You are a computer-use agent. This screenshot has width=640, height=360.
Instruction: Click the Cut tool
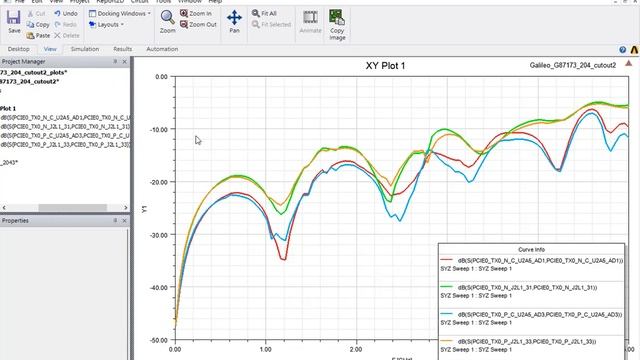pos(36,13)
